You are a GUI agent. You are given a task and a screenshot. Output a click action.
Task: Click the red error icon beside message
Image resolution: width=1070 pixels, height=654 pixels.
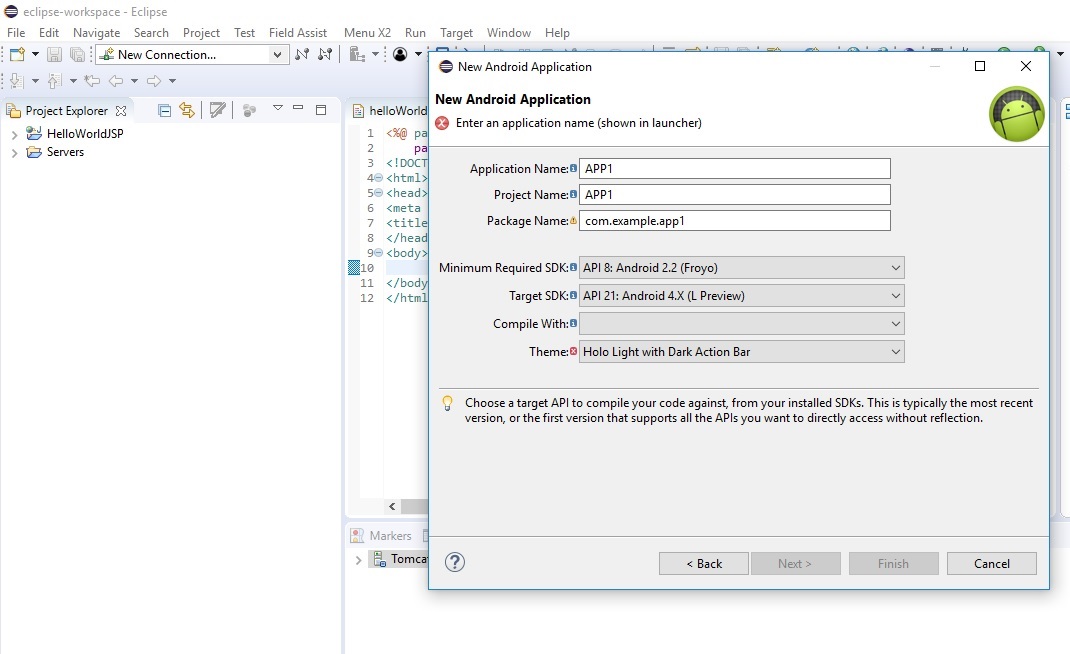click(442, 123)
